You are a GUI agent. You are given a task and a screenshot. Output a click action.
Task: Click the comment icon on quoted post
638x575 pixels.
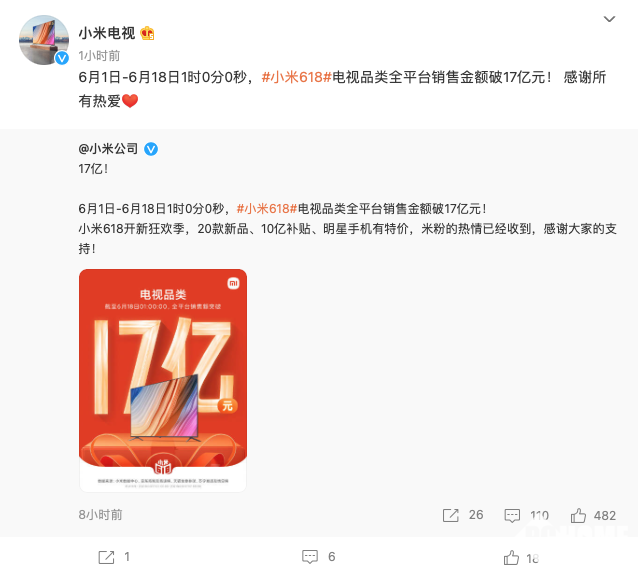[x=512, y=516]
